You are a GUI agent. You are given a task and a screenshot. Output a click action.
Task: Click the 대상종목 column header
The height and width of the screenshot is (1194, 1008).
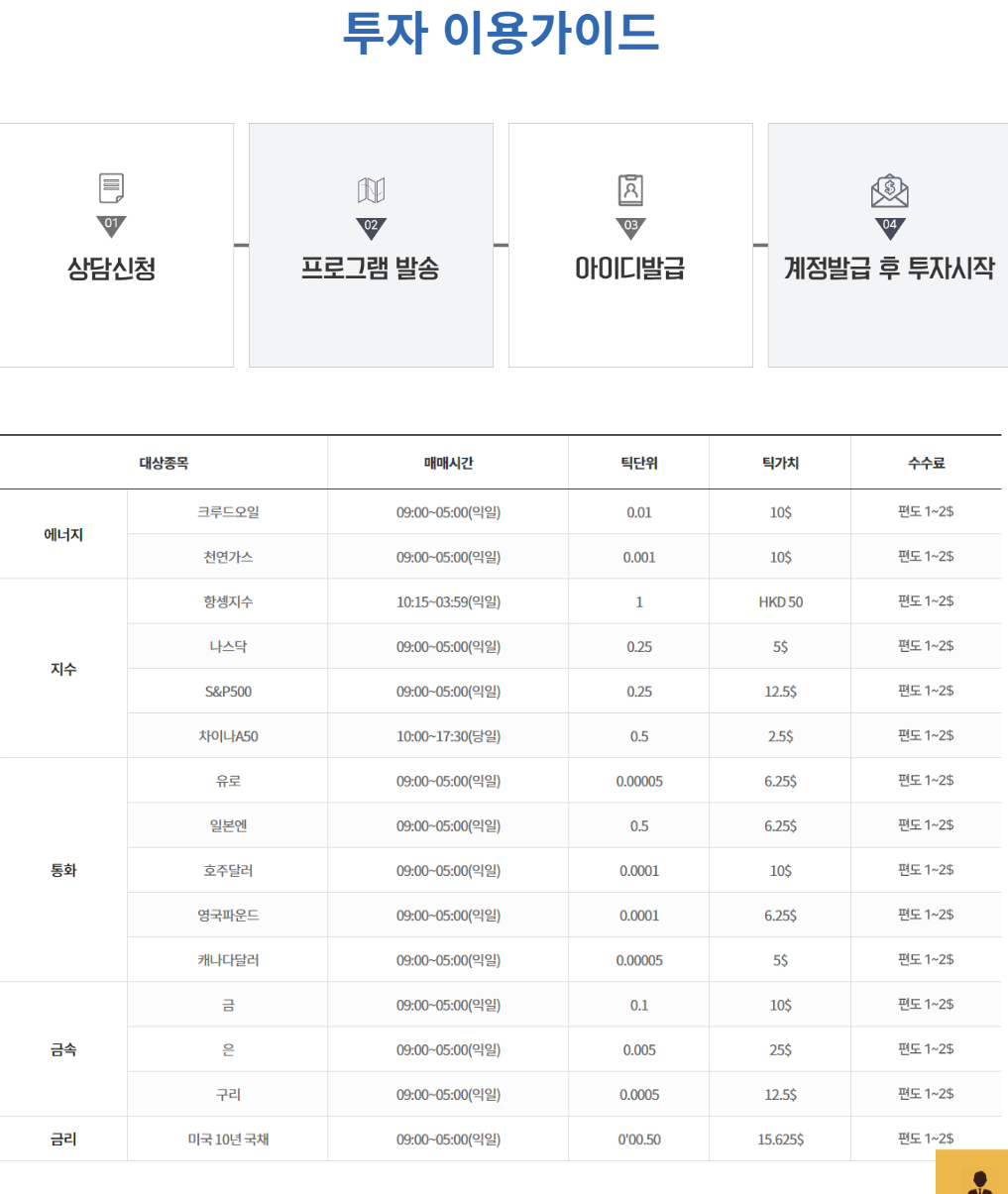pyautogui.click(x=164, y=463)
